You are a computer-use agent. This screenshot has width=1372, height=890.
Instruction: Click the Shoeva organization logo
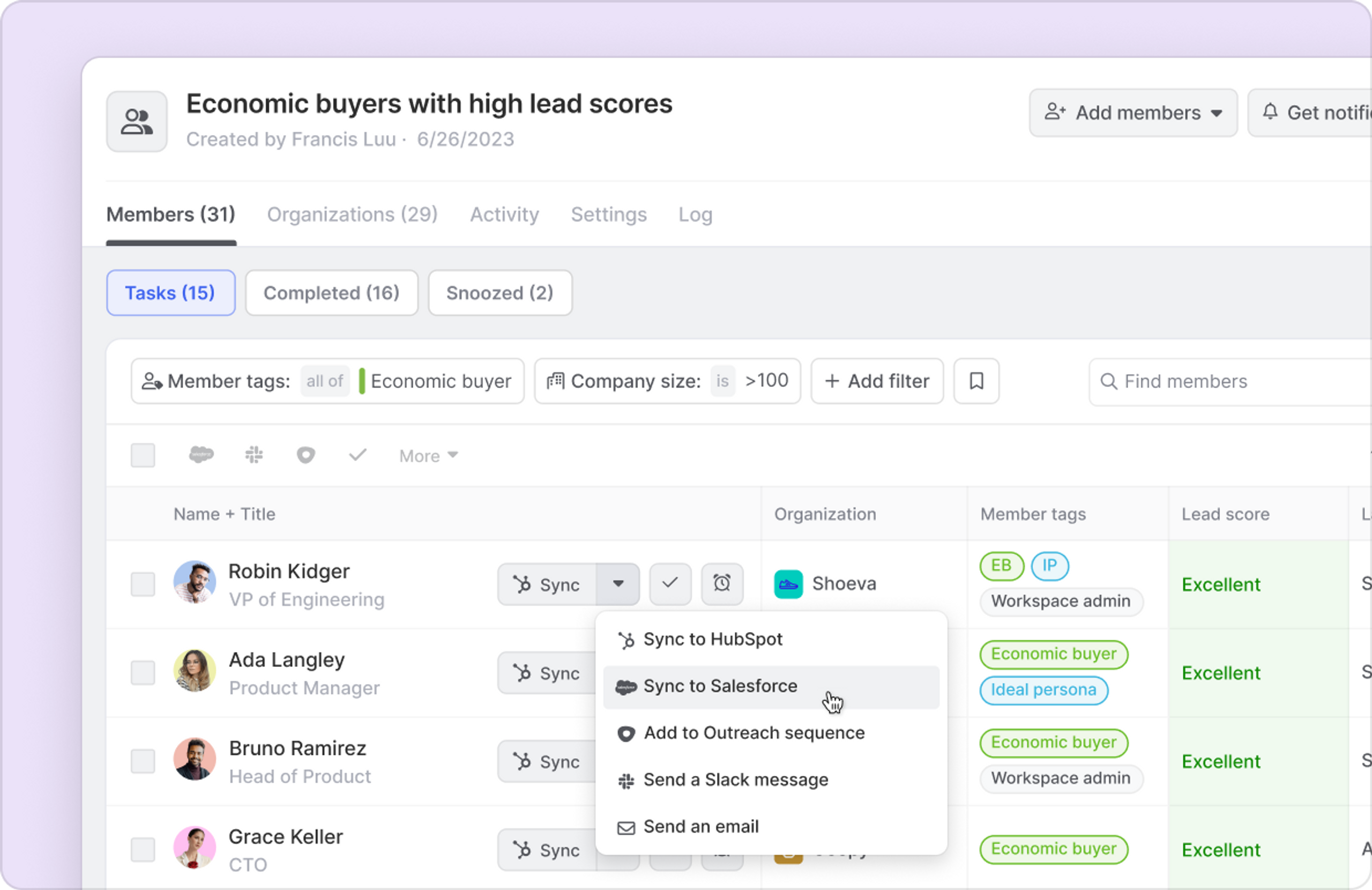(788, 584)
